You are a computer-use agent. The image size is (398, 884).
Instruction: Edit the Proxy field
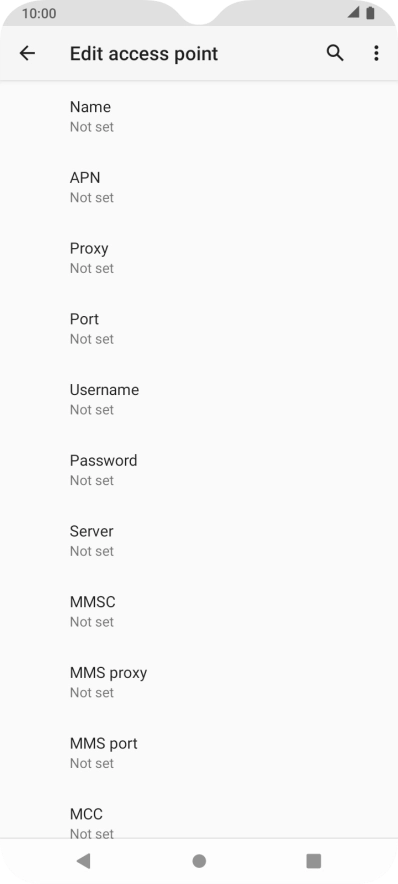click(199, 258)
